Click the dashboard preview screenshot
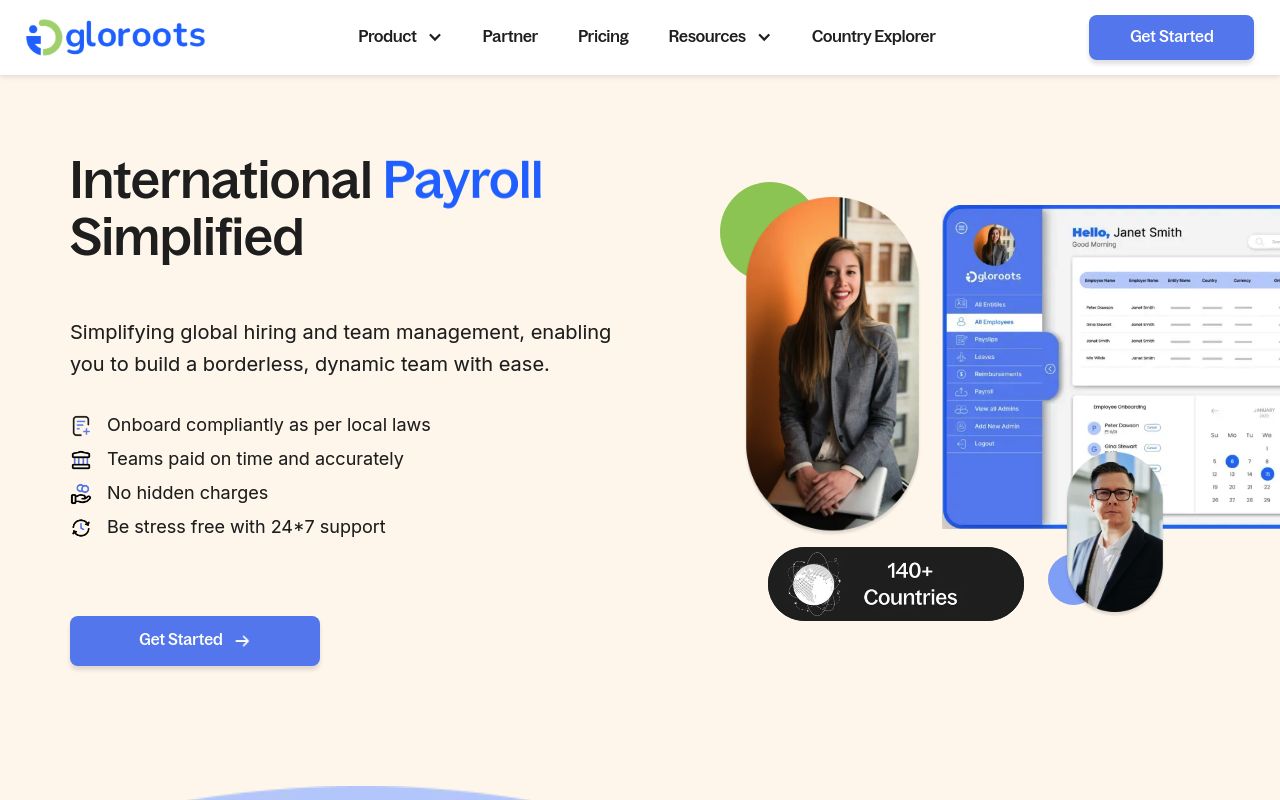Viewport: 1280px width, 800px height. 1111,367
